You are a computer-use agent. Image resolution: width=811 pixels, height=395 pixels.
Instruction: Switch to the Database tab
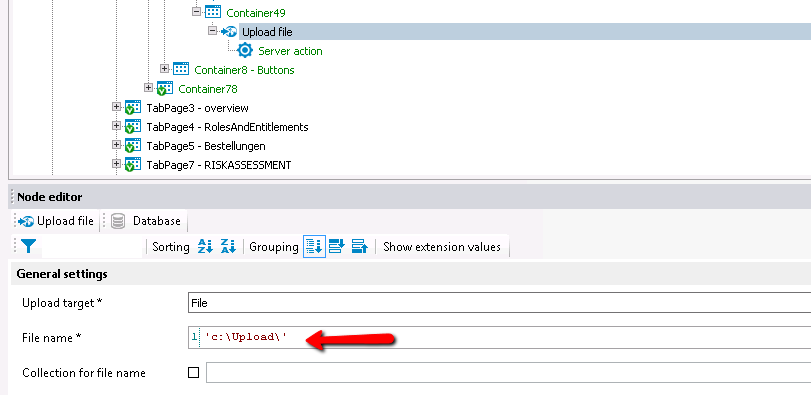click(147, 221)
